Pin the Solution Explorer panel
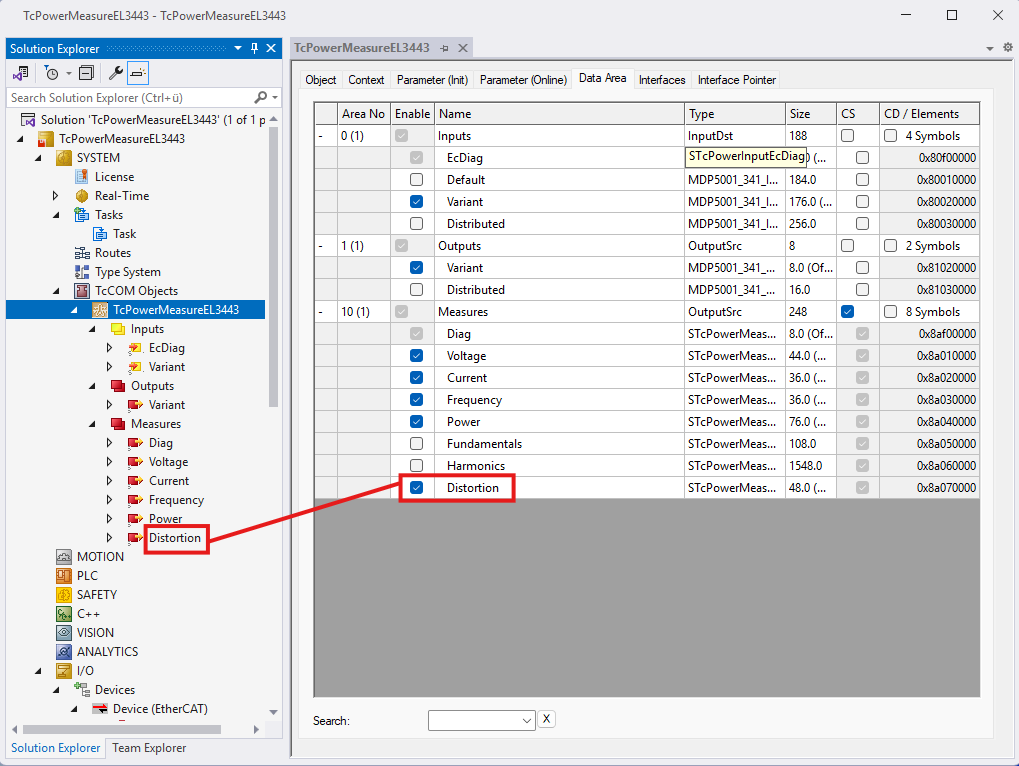 point(254,49)
